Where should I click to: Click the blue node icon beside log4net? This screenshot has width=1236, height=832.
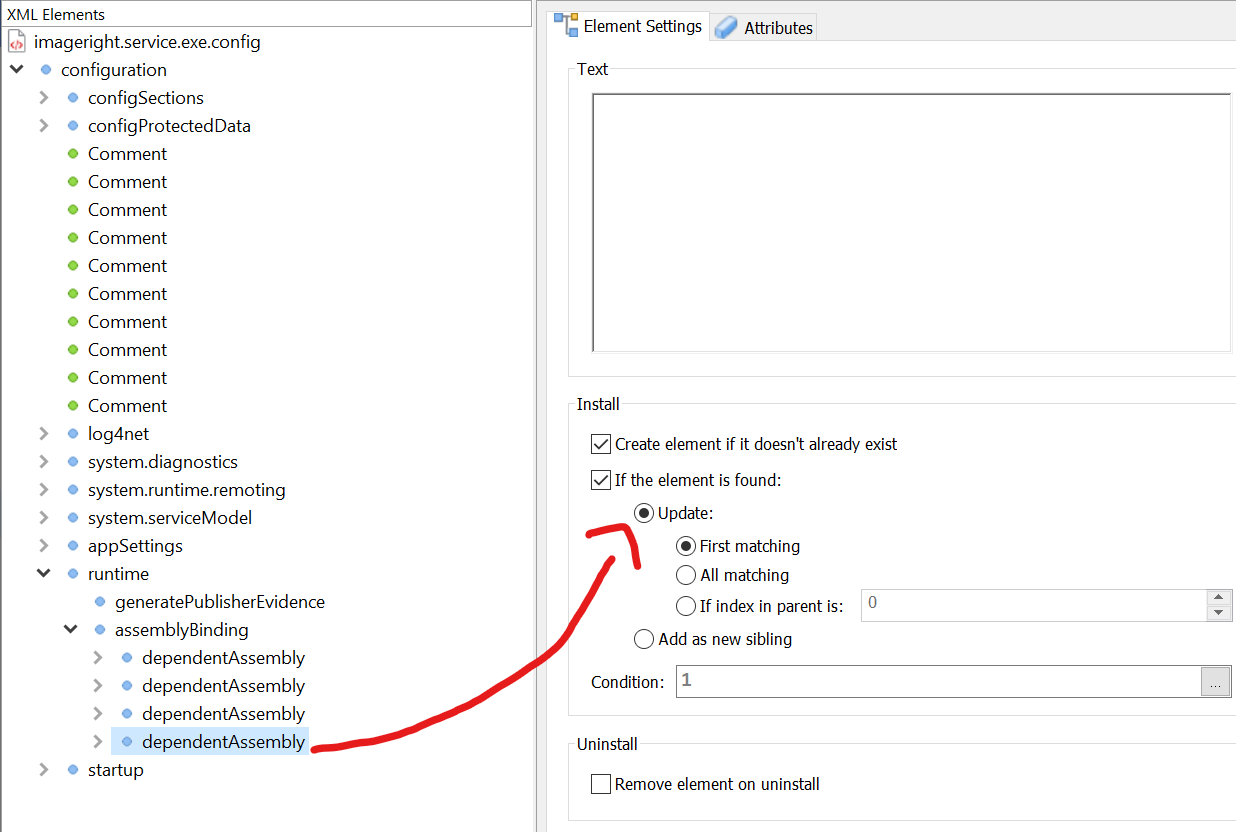pyautogui.click(x=72, y=434)
